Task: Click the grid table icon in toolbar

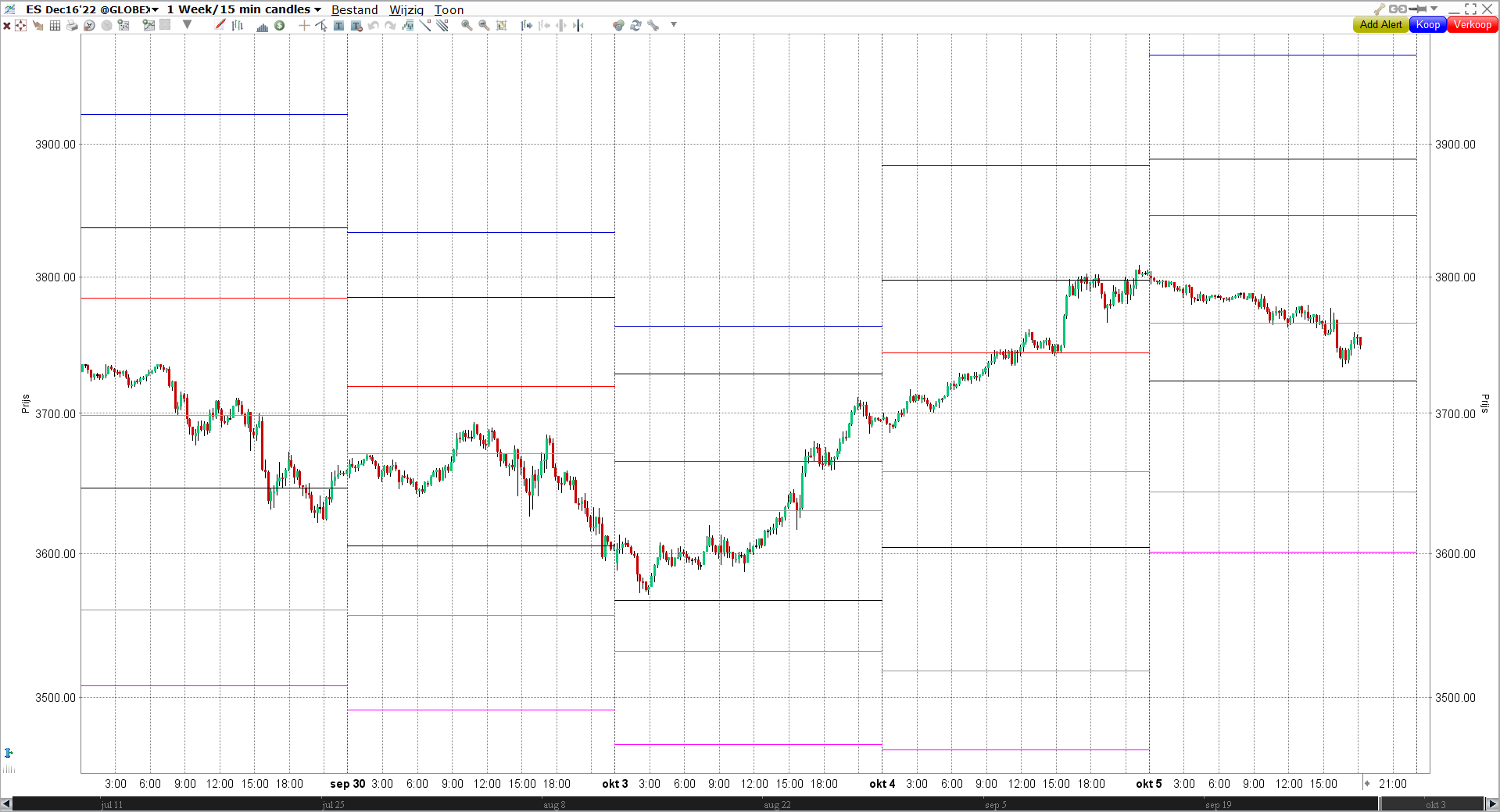Action: (x=55, y=25)
